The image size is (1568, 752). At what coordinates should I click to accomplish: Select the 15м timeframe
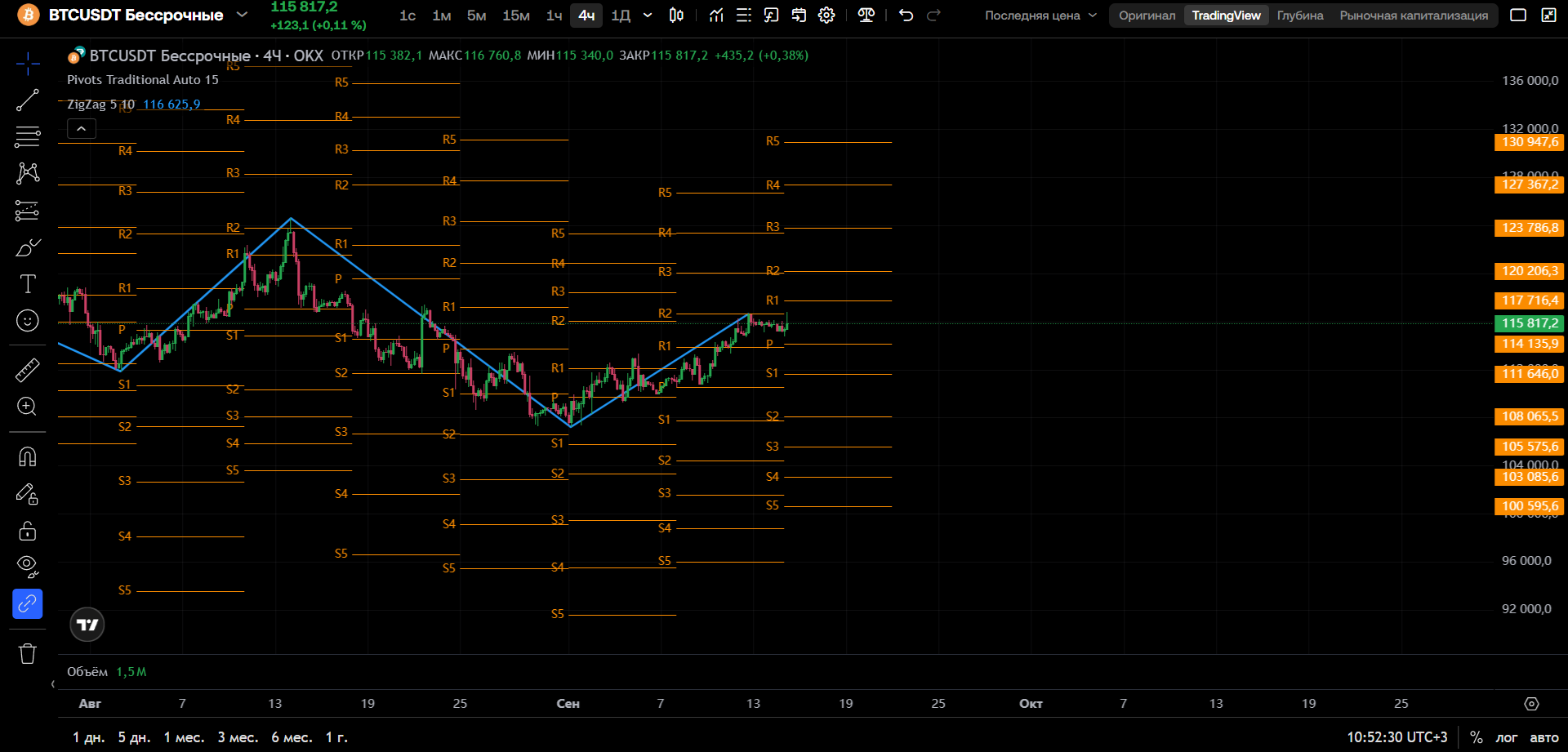coord(516,15)
